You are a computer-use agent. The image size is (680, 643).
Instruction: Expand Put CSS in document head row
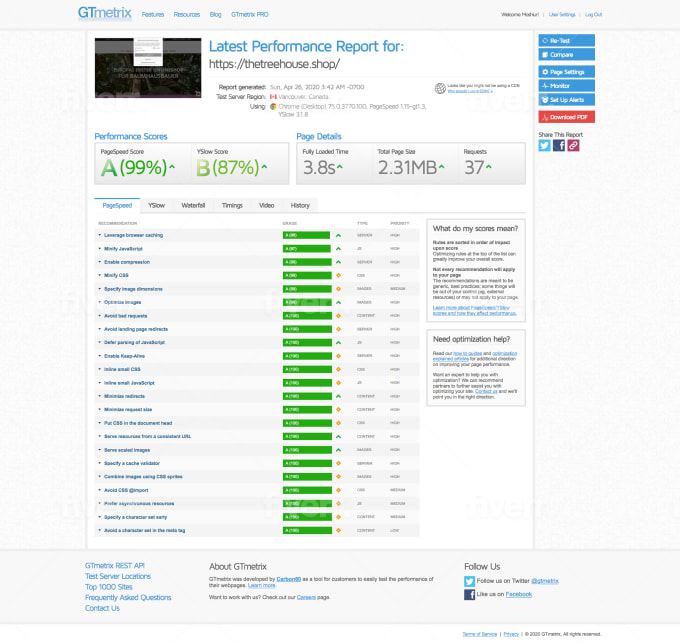coord(138,423)
